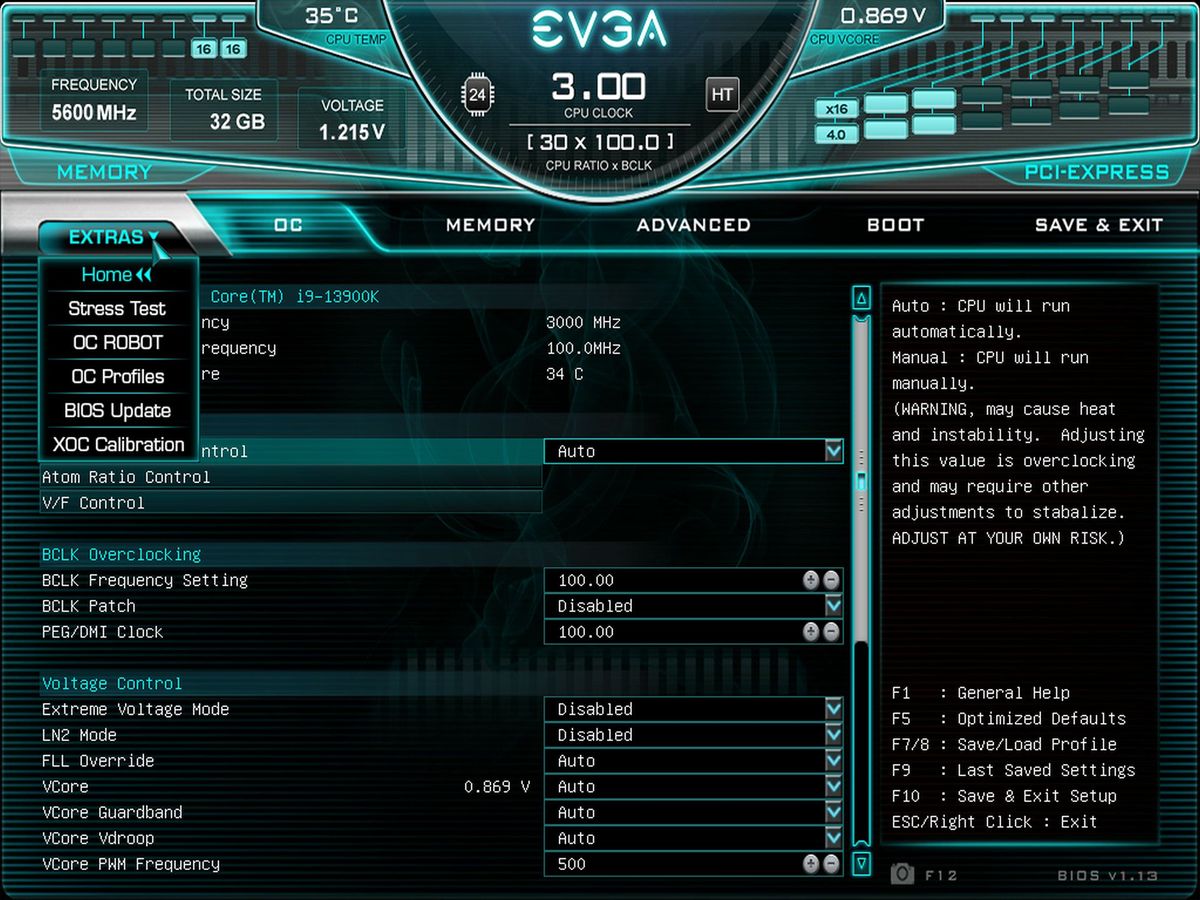The width and height of the screenshot is (1200, 900).
Task: Select BIOS Update in EXTRAS menu
Action: tap(117, 410)
